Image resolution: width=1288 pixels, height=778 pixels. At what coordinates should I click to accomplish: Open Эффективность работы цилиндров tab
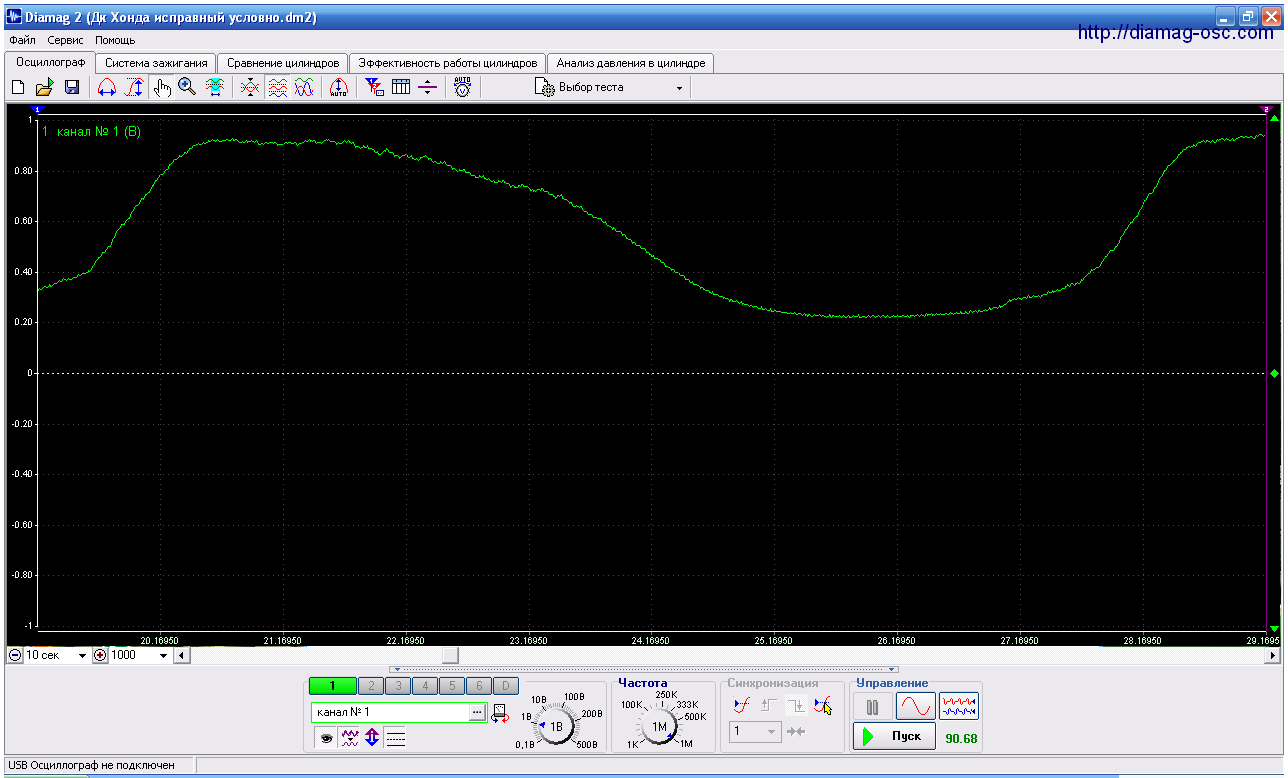pos(448,62)
